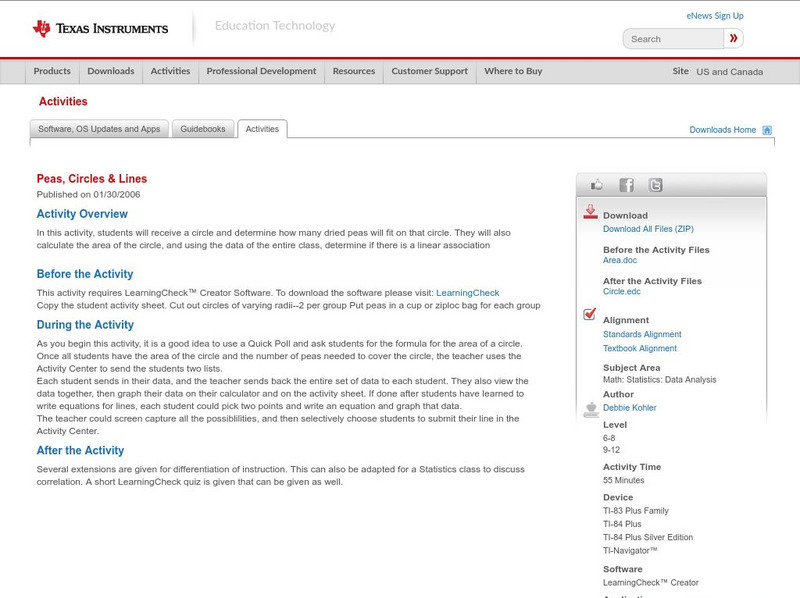Select the Activities tab
The width and height of the screenshot is (800, 598).
(x=262, y=129)
